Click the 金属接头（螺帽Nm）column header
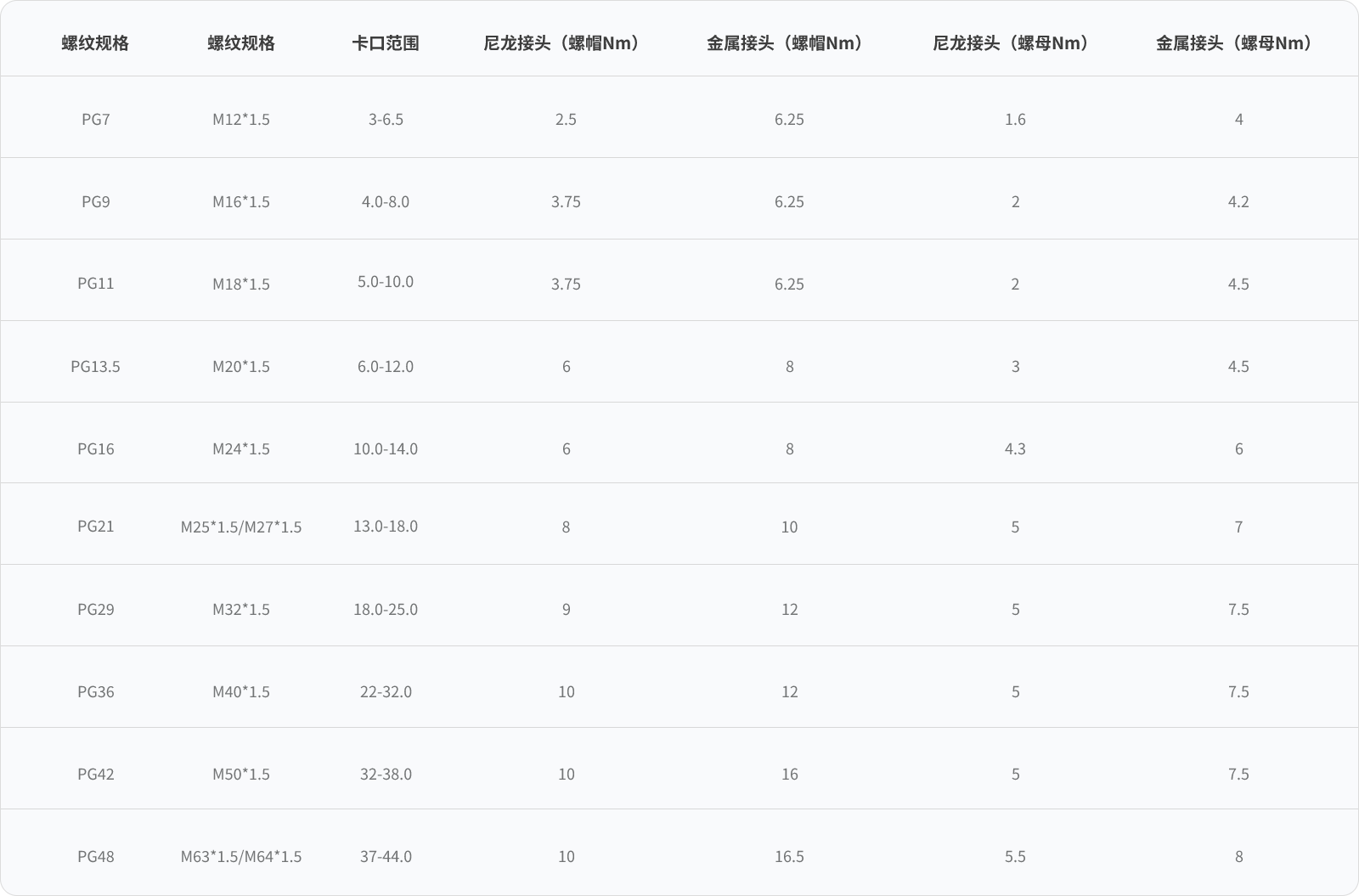1359x896 pixels. (x=789, y=43)
